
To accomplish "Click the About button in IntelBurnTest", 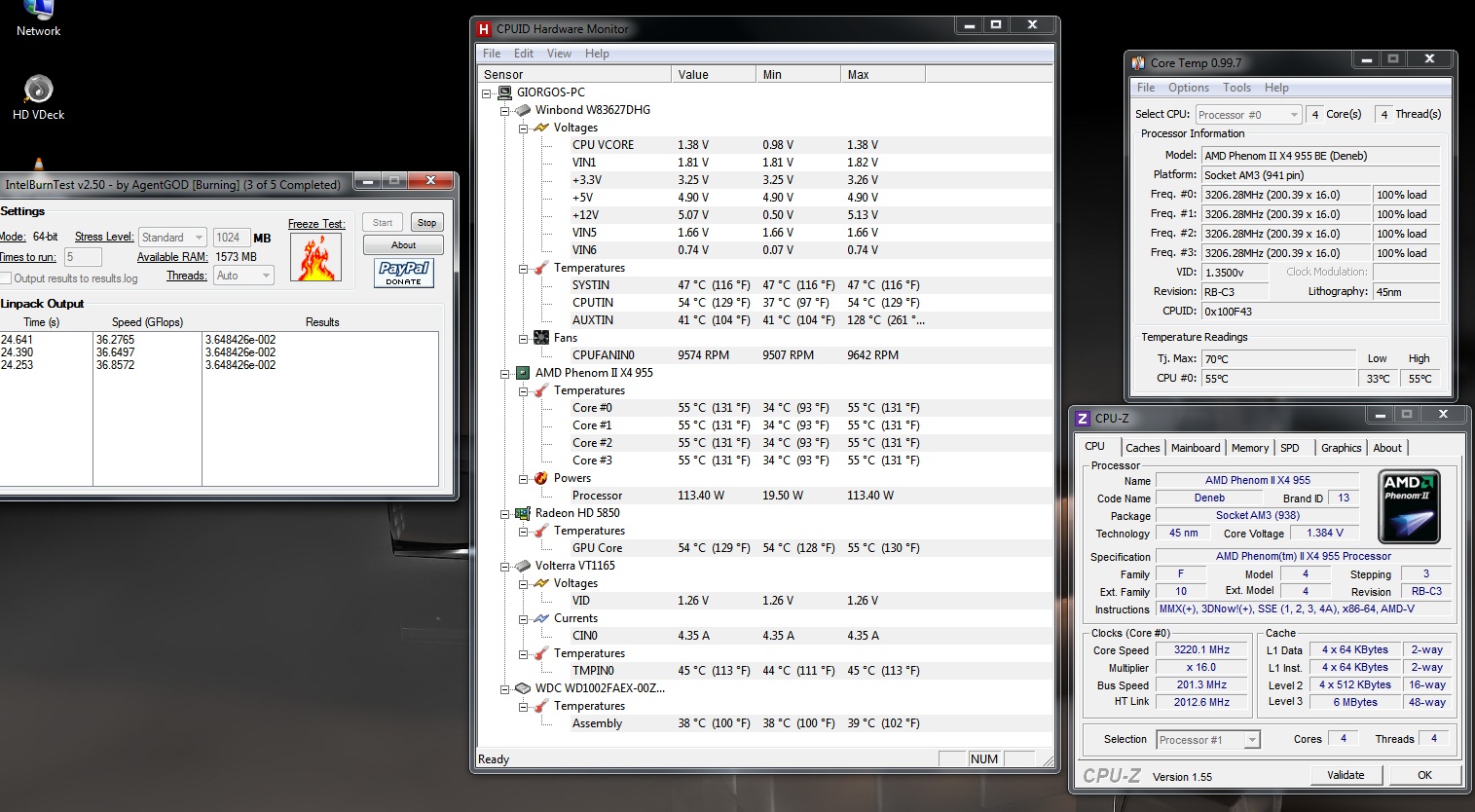I will [403, 245].
